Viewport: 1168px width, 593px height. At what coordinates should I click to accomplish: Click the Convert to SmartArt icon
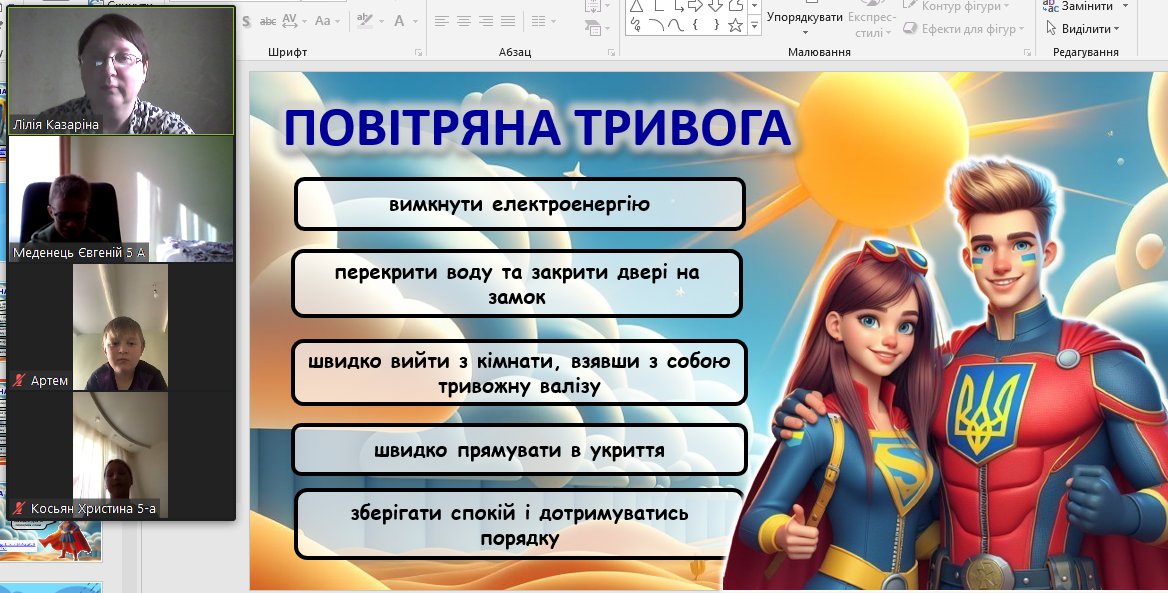[593, 28]
